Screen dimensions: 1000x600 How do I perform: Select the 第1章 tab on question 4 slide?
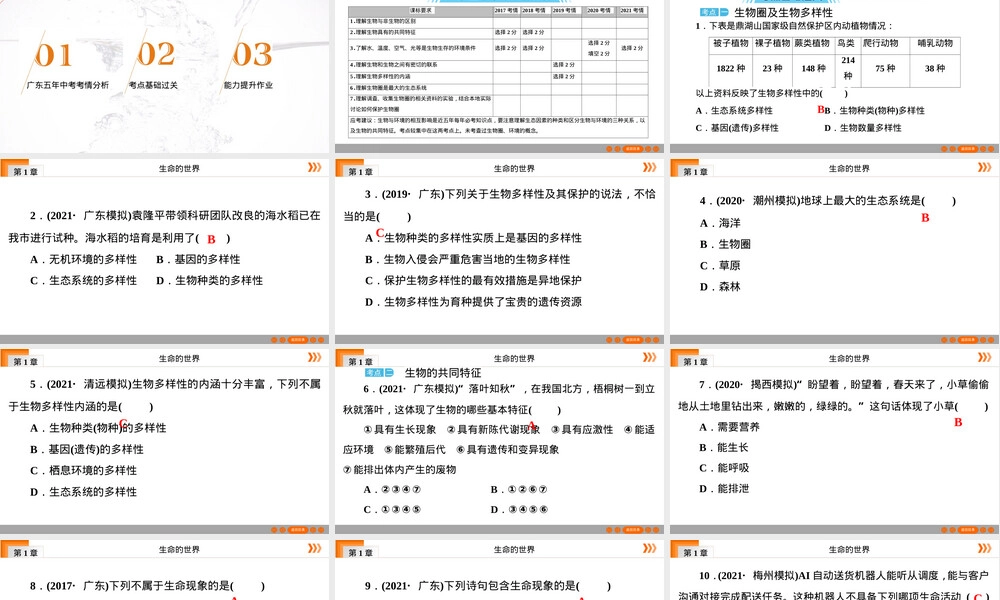695,172
